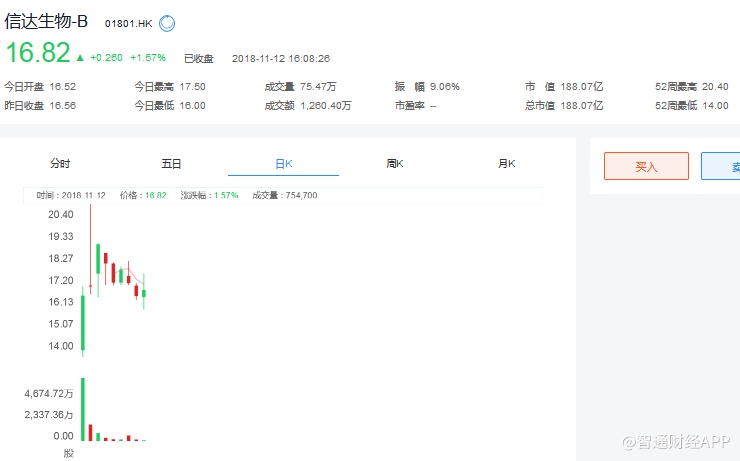Click the 振幅 value 9.06%
This screenshot has height=461, width=740.
[445, 87]
